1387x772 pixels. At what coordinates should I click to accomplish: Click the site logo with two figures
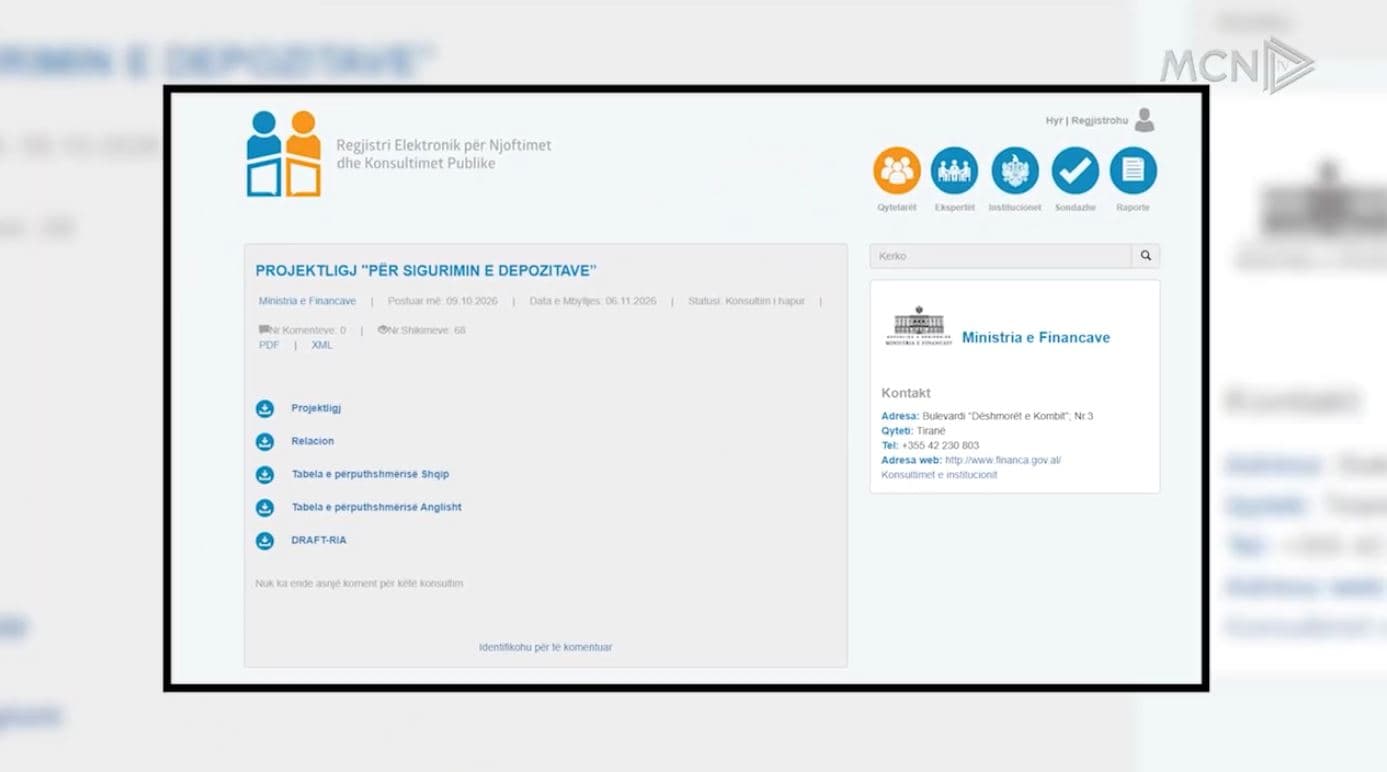[x=284, y=153]
